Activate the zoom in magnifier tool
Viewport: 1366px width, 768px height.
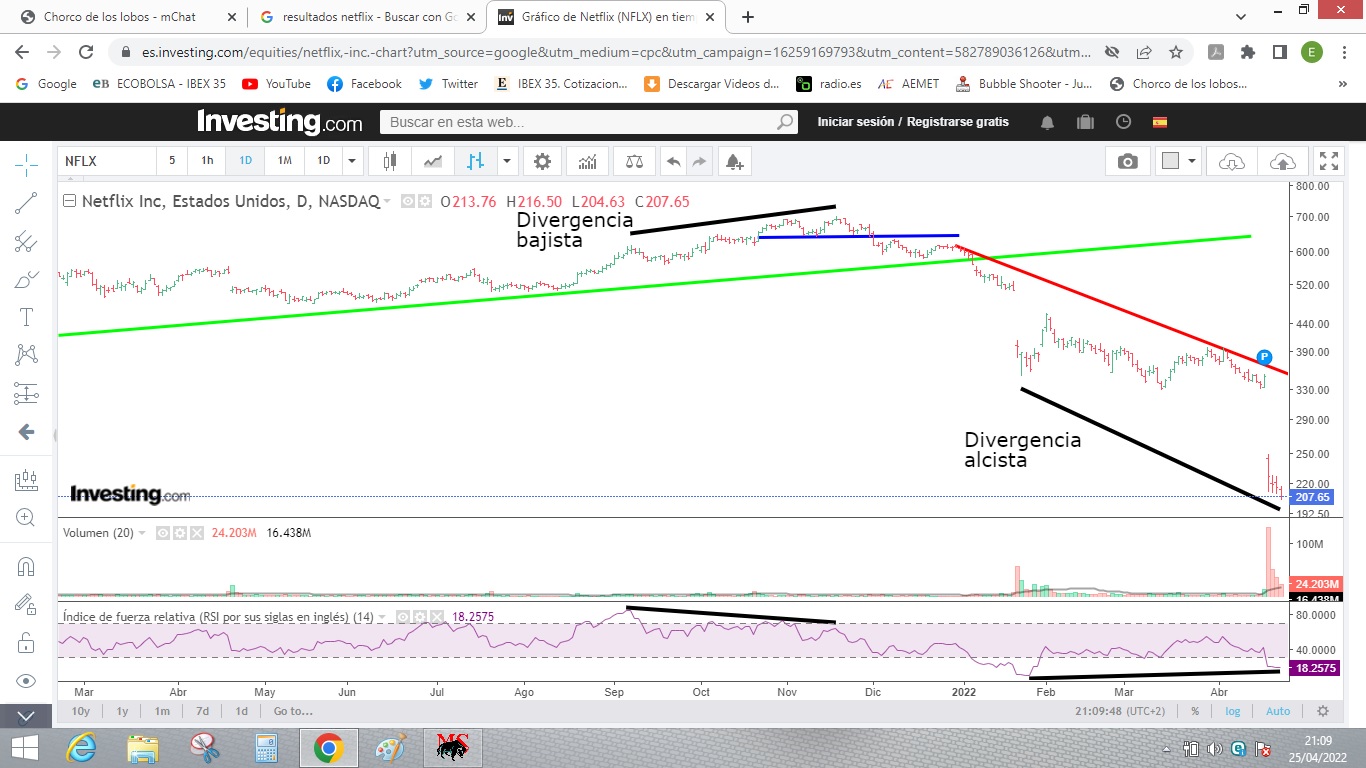(x=26, y=518)
